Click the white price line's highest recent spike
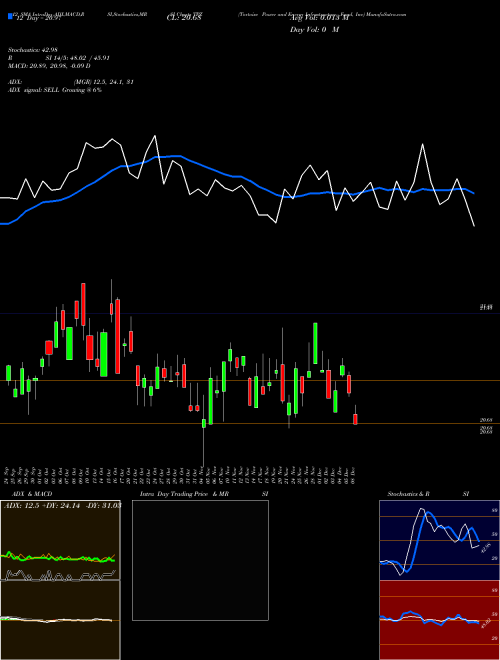 [x=422, y=145]
